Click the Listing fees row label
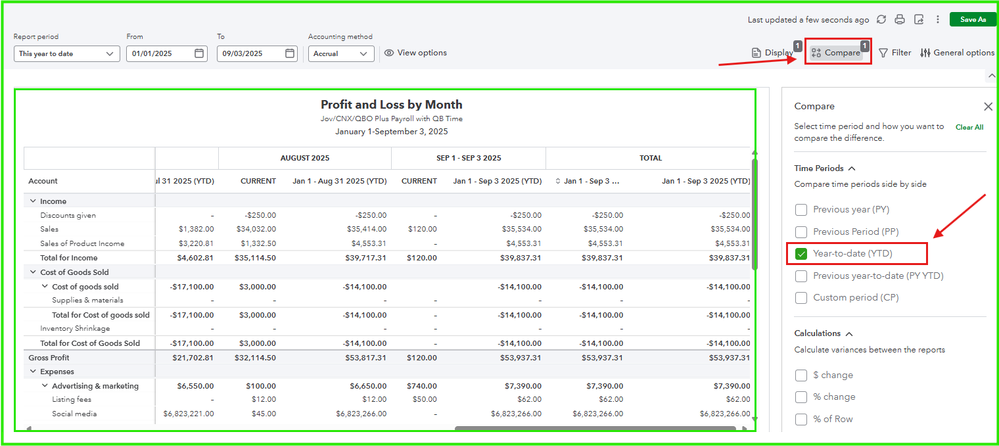This screenshot has width=999, height=446. pyautogui.click(x=71, y=400)
